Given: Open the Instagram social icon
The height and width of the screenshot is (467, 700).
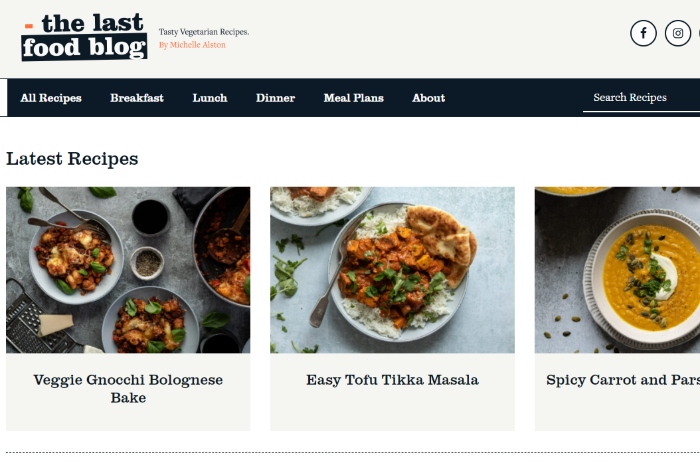Looking at the screenshot, I should (678, 33).
